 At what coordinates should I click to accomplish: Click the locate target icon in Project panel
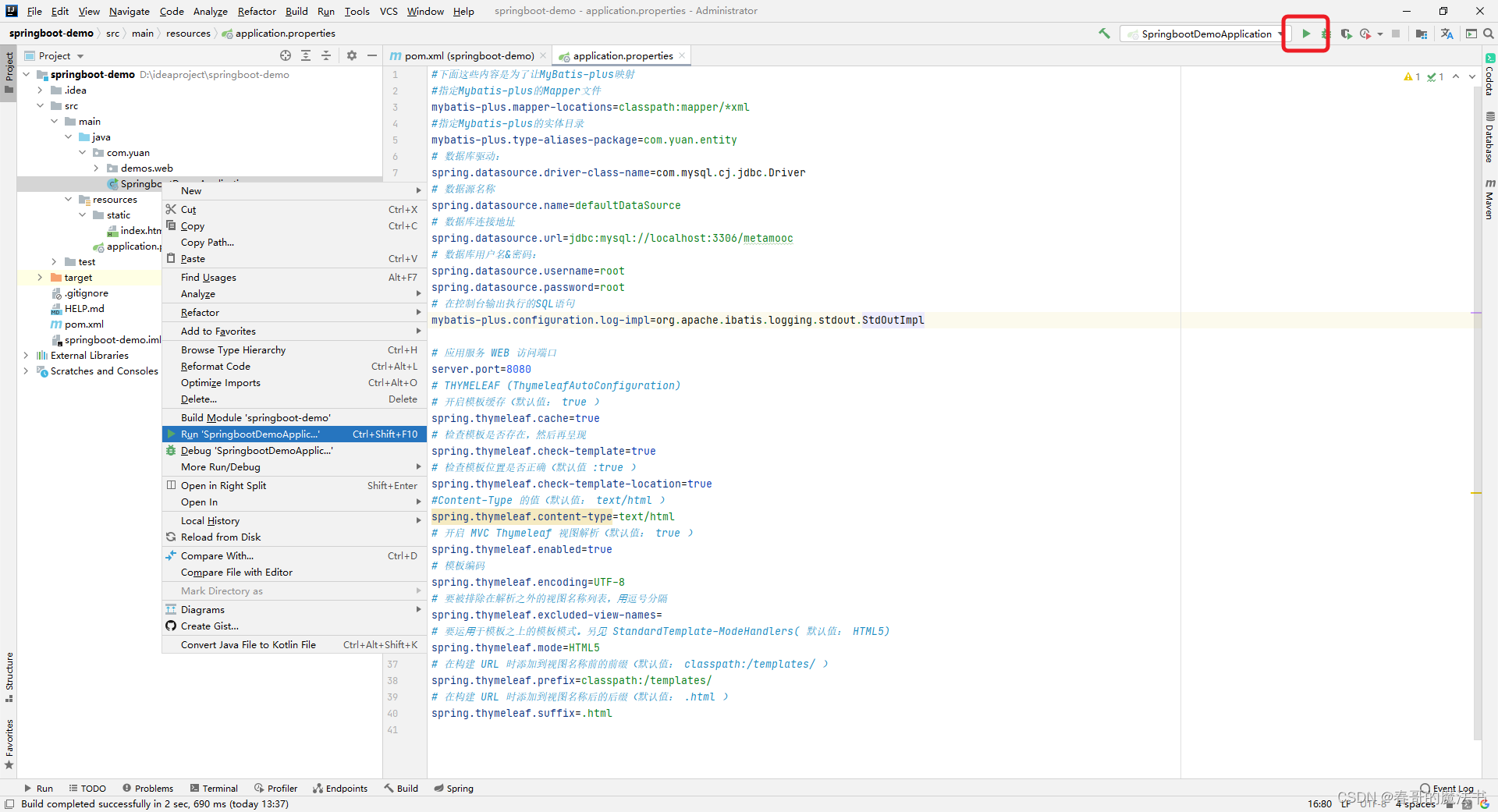point(286,55)
